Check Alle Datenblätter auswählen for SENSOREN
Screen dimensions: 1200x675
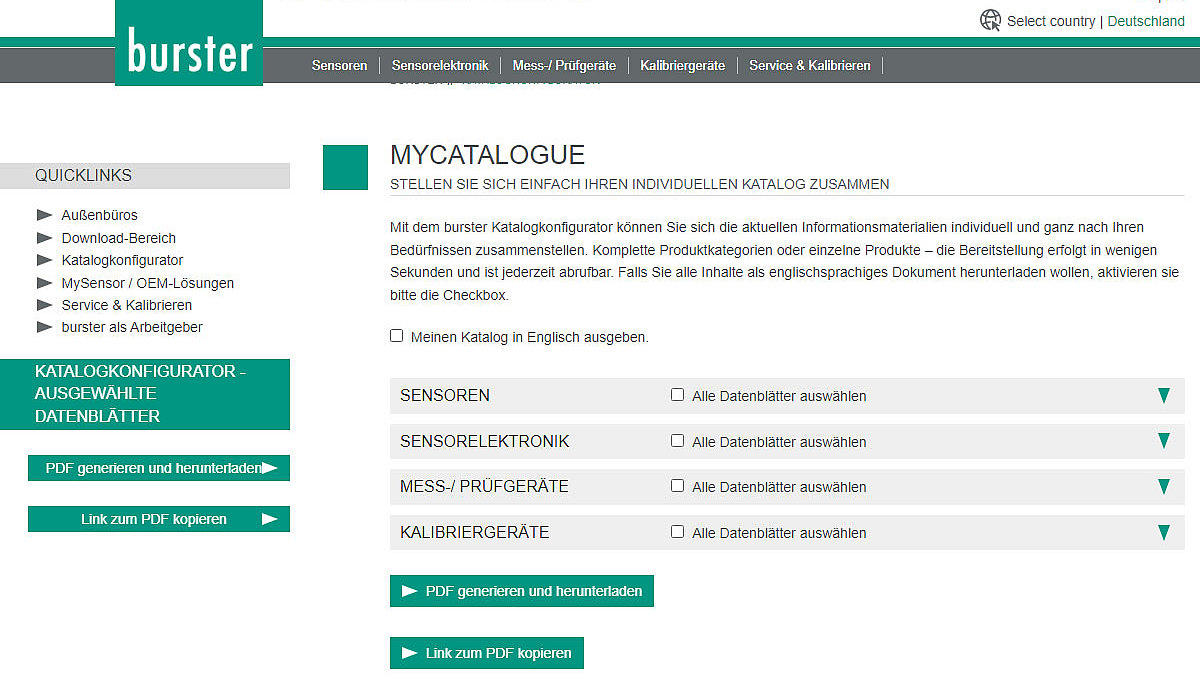tap(678, 395)
